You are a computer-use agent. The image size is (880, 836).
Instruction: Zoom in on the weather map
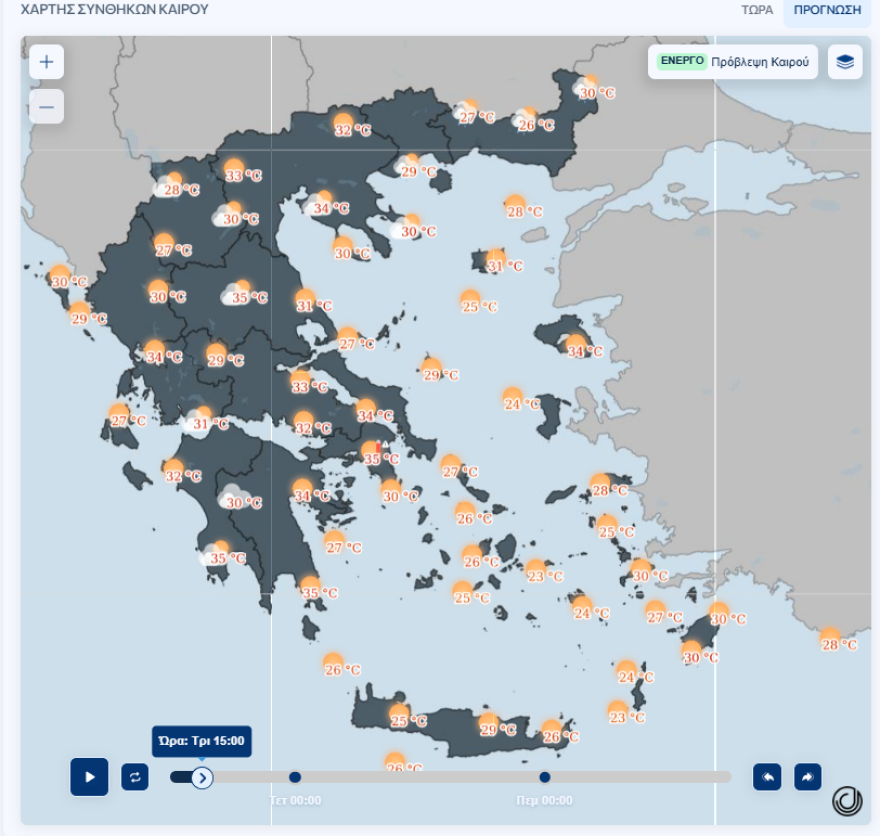tap(46, 62)
